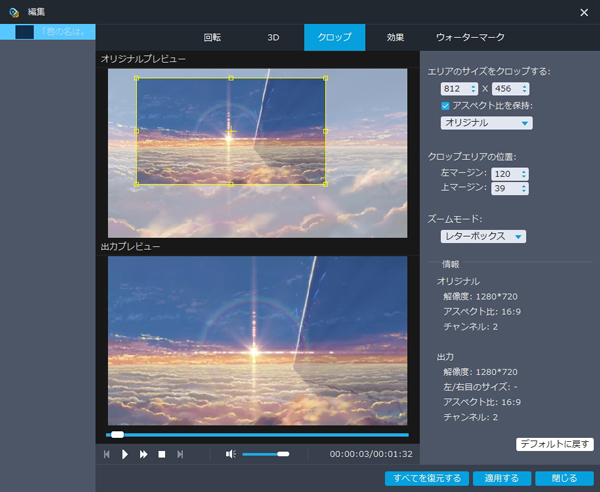This screenshot has height=492, width=600.
Task: Click すべてを復元する button
Action: point(427,478)
